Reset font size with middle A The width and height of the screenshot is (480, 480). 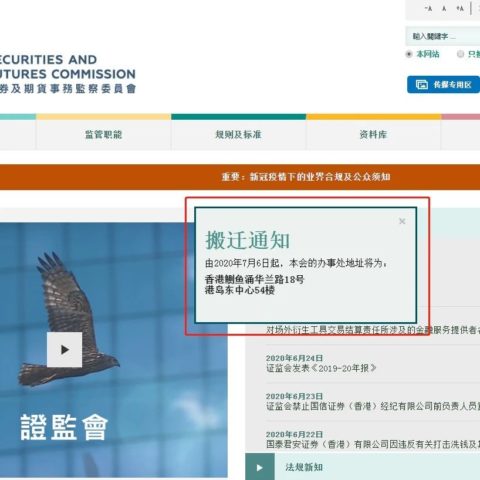click(444, 9)
